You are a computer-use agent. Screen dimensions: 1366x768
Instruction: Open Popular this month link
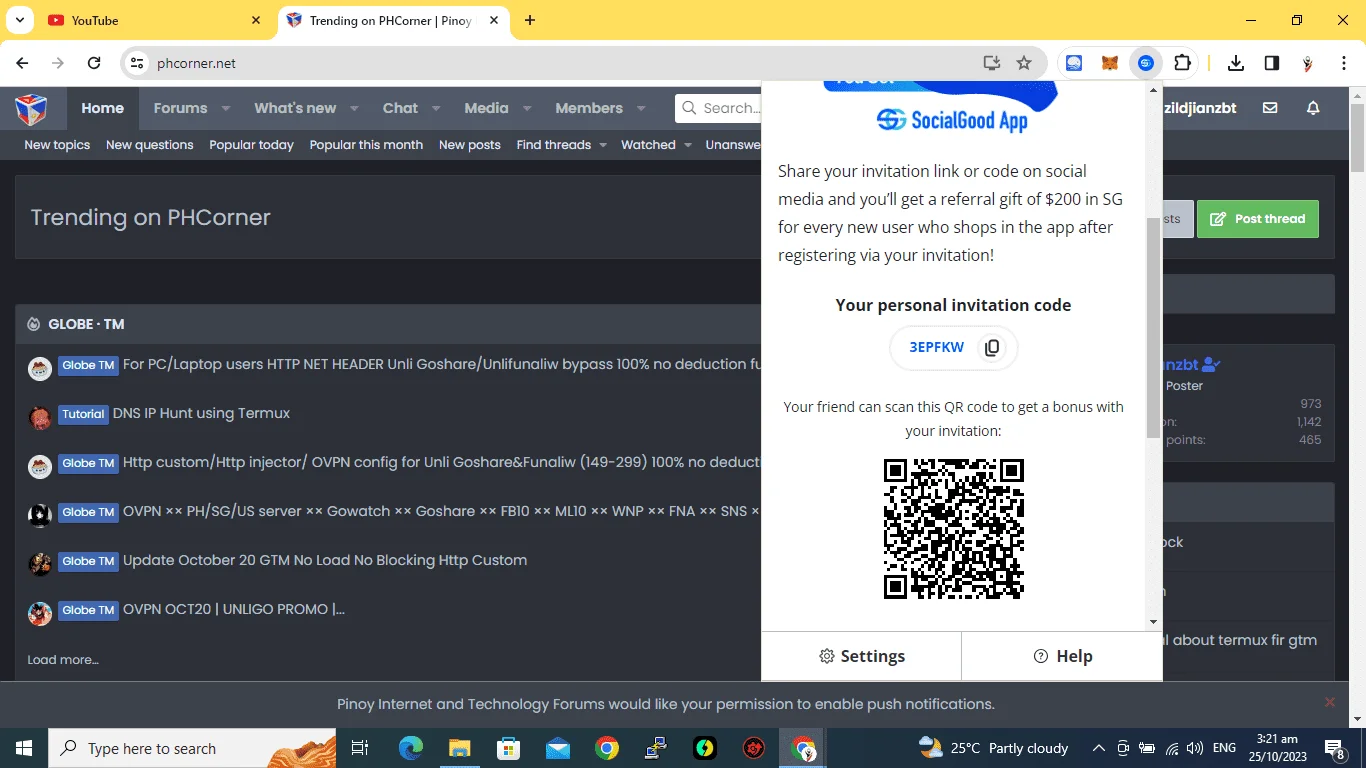(366, 145)
